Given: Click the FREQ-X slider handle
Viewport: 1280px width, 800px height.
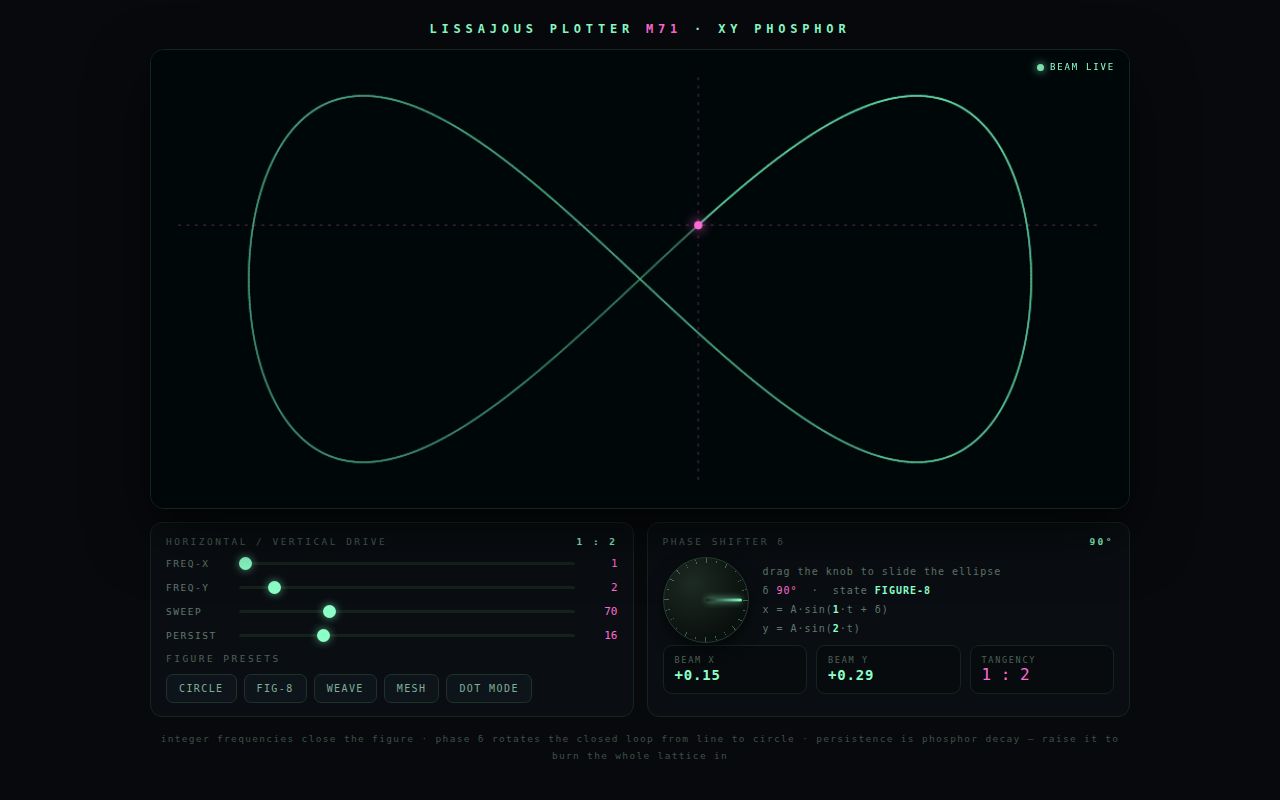Looking at the screenshot, I should pyautogui.click(x=245, y=563).
